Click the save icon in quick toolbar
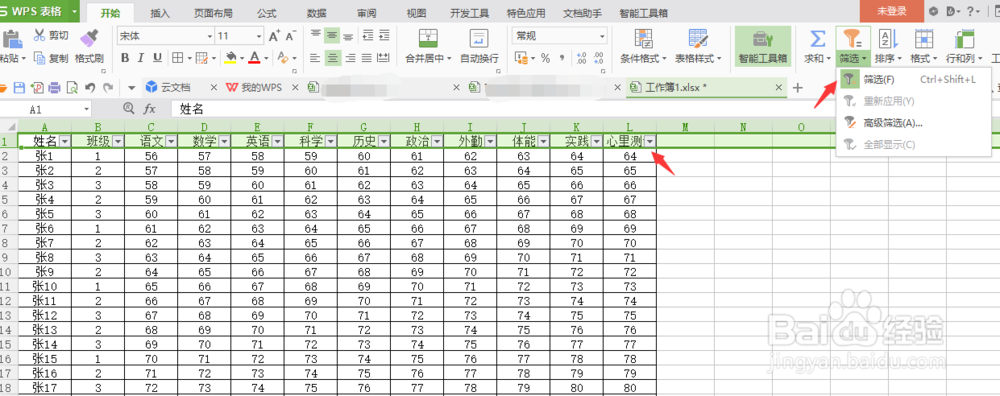The image size is (1000, 396). coord(19,87)
